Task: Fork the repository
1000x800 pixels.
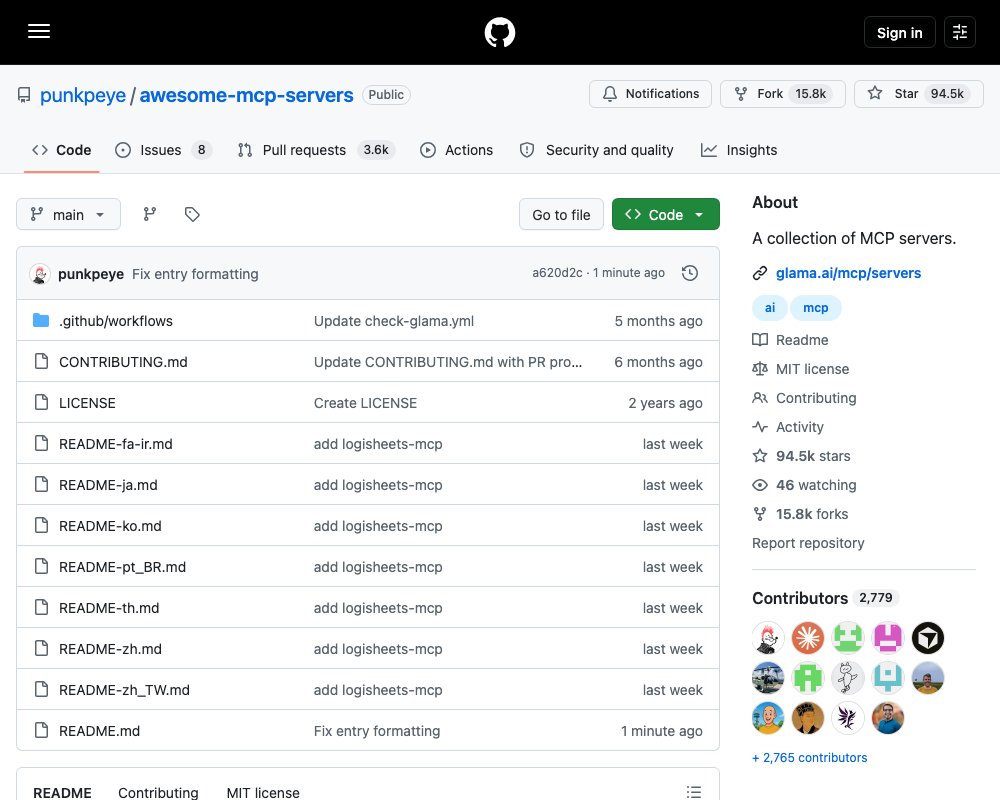Action: click(783, 94)
